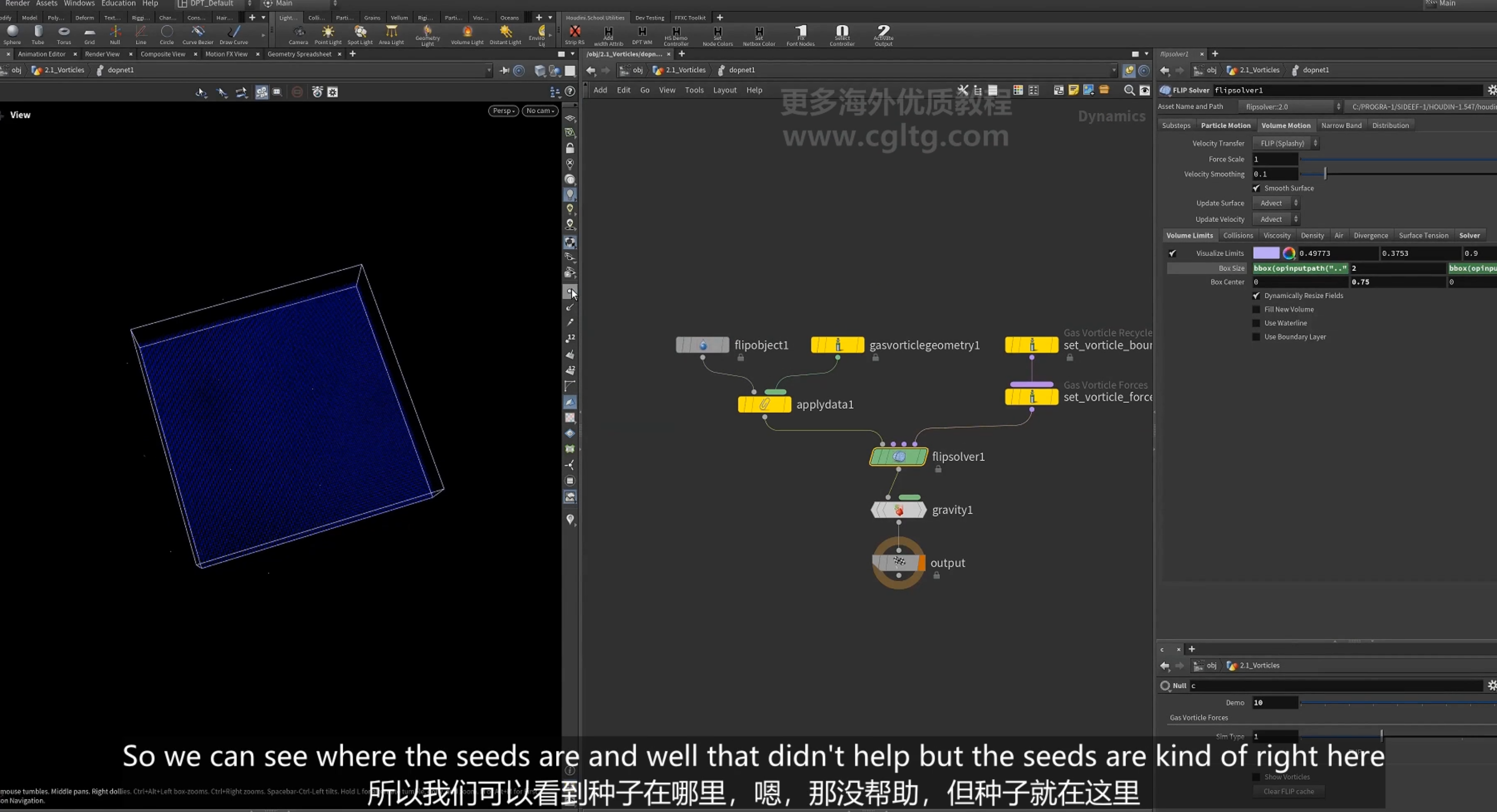Switch to the Geometry Spreadsheet tab
This screenshot has width=1497, height=812.
pos(299,54)
